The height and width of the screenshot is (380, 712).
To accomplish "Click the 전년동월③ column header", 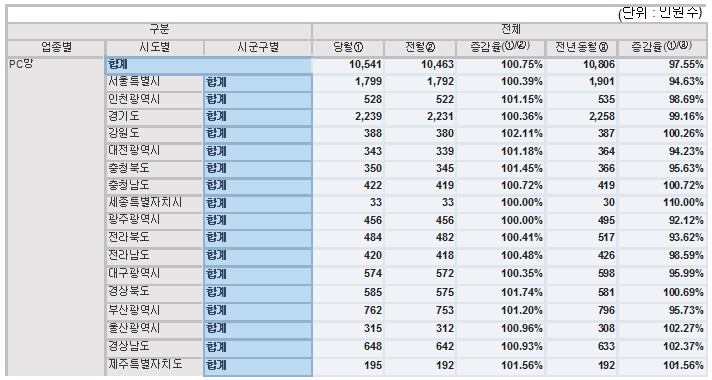I will [582, 47].
